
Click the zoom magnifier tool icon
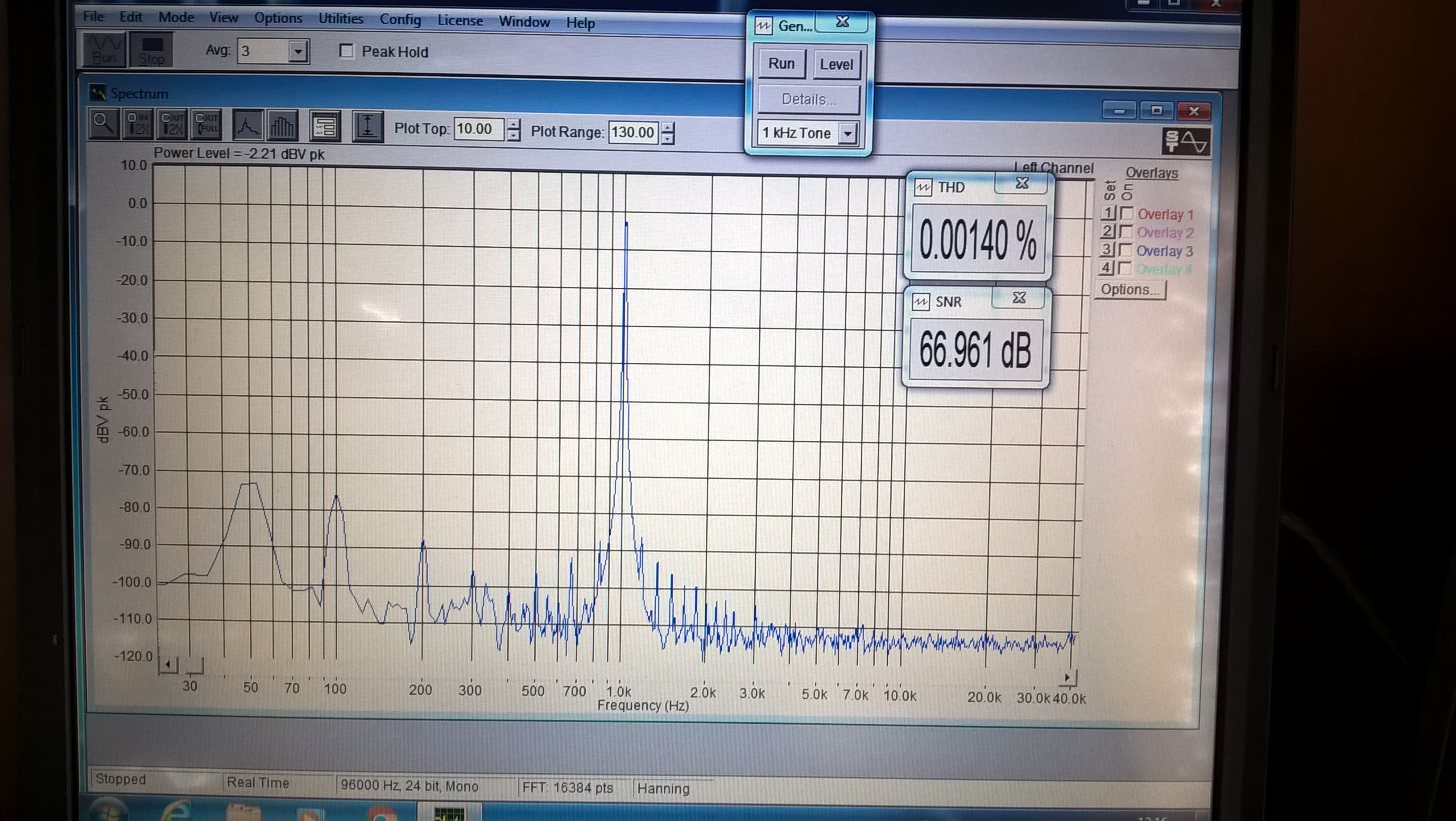click(103, 124)
